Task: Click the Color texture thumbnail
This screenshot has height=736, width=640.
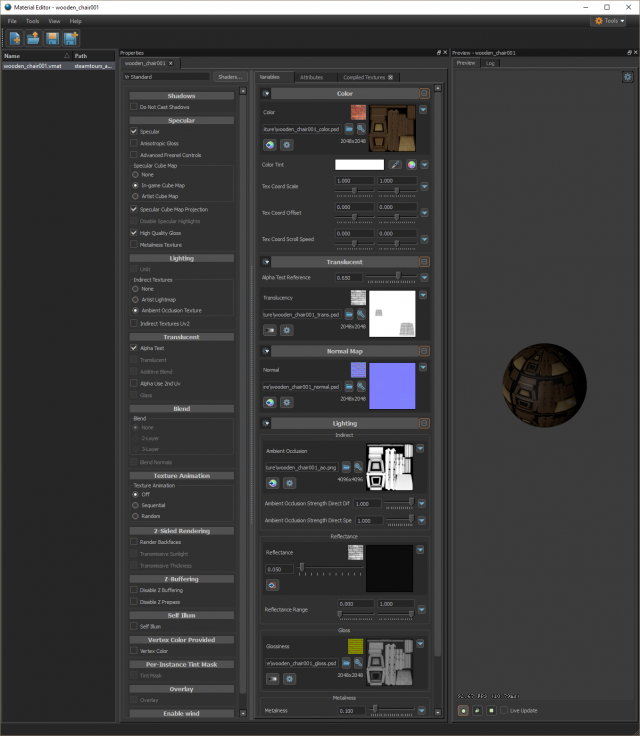Action: (392, 129)
